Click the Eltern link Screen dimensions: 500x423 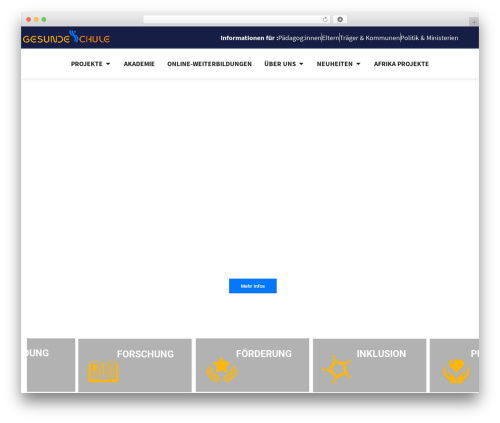tap(330, 38)
